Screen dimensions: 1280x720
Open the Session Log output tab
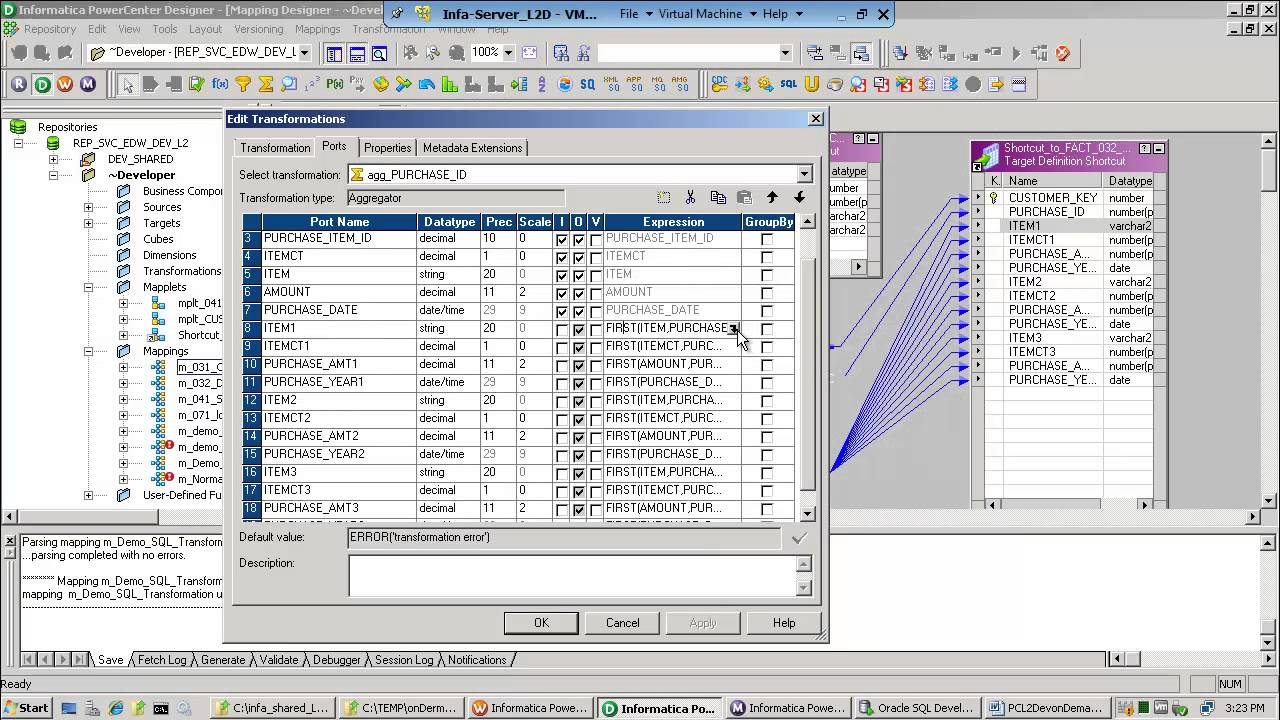click(x=404, y=660)
